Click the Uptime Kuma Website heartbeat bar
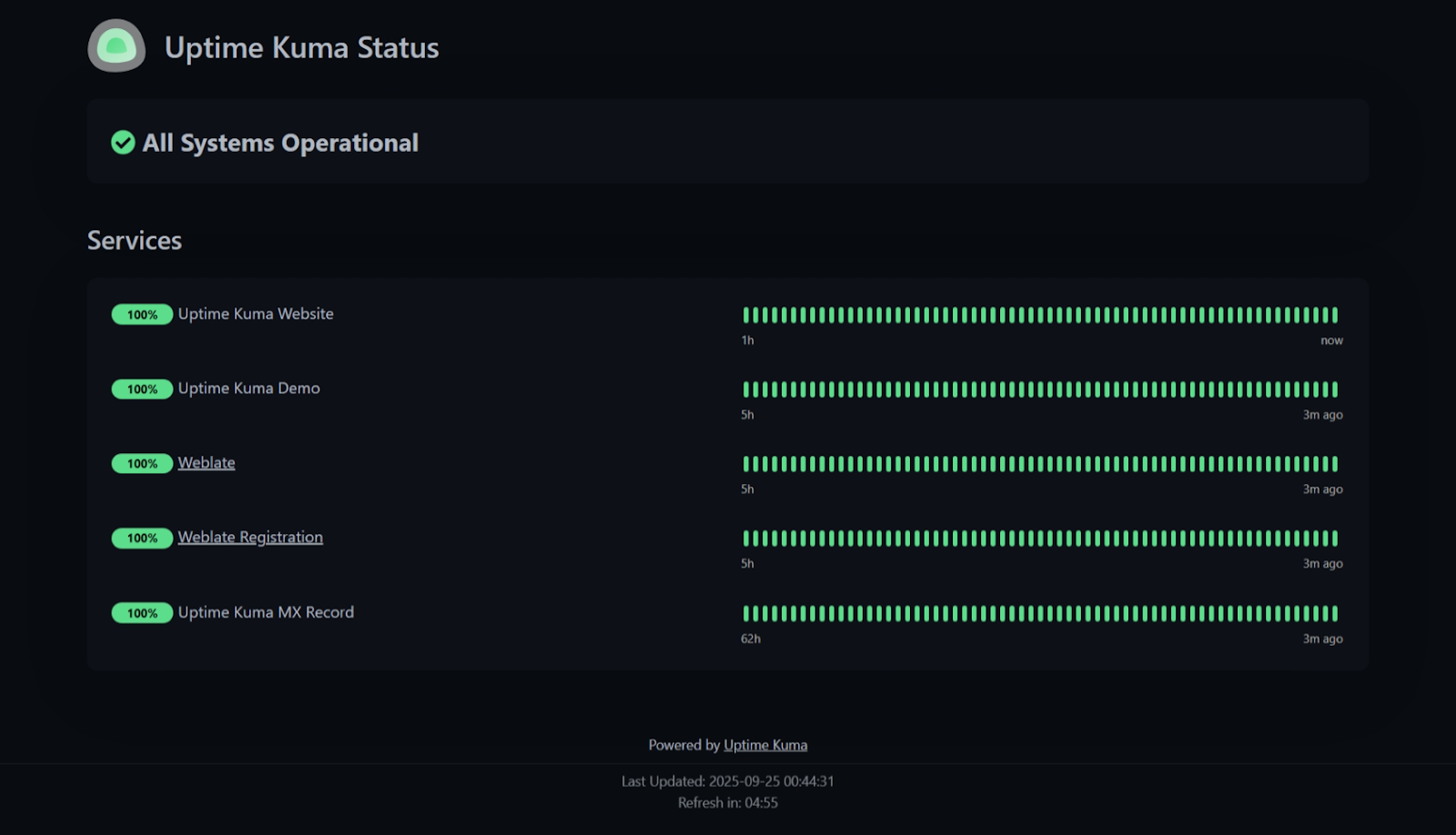 coord(1040,316)
